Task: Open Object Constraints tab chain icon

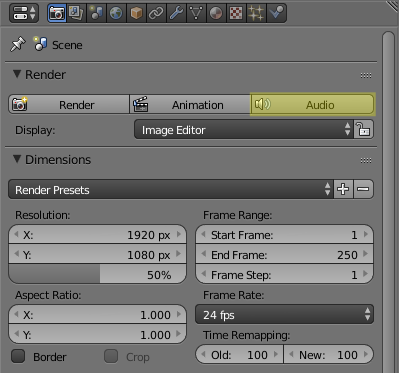Action: point(156,13)
